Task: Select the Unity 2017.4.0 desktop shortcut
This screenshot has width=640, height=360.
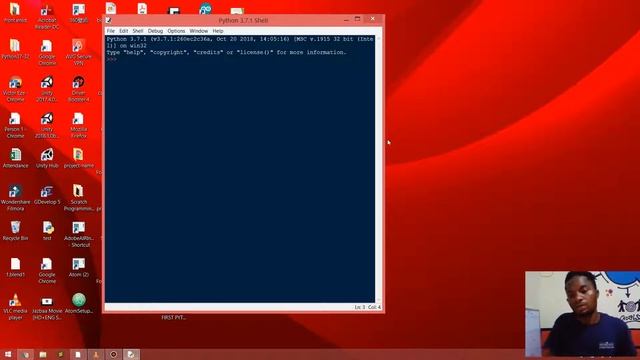Action: point(47,89)
